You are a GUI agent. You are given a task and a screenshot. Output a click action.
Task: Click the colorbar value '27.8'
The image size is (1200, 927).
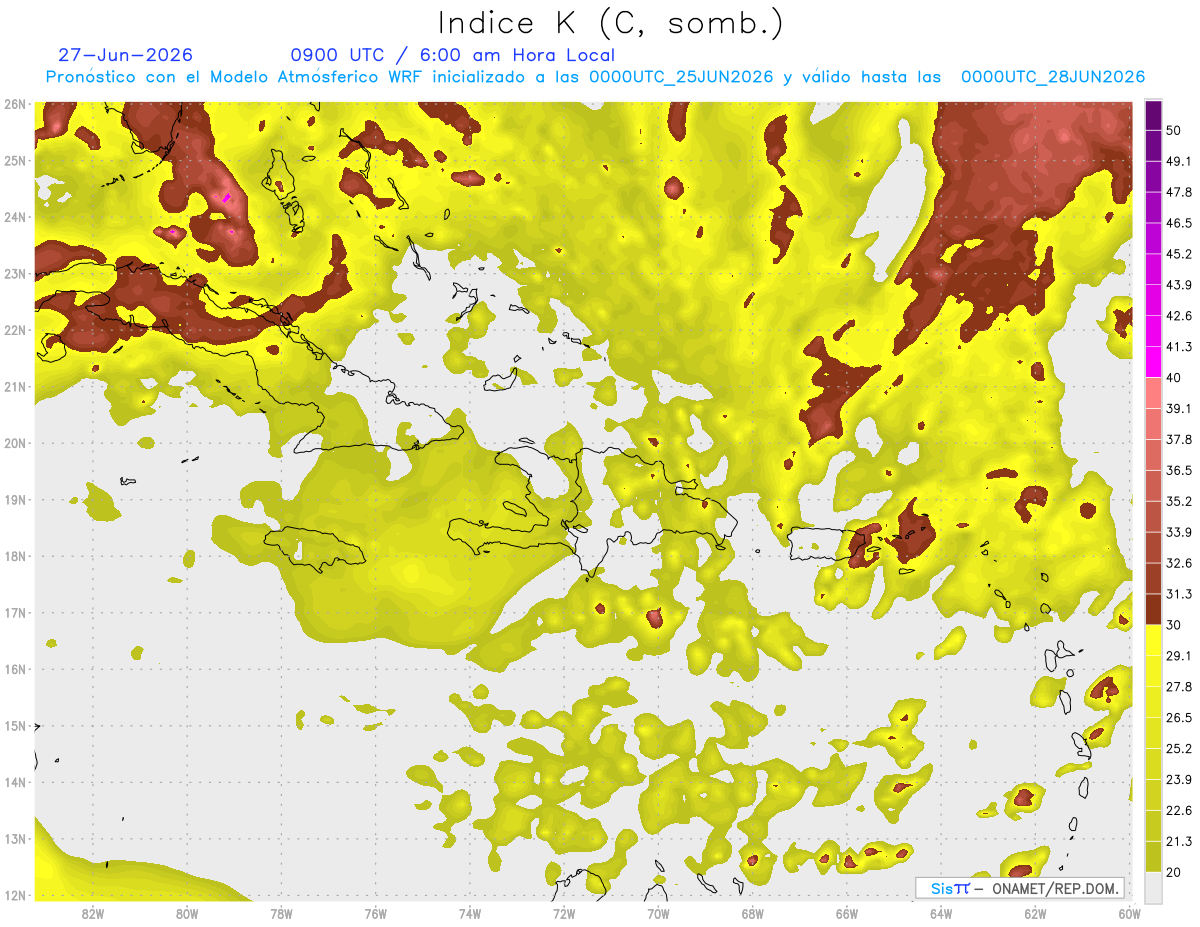(x=1178, y=687)
